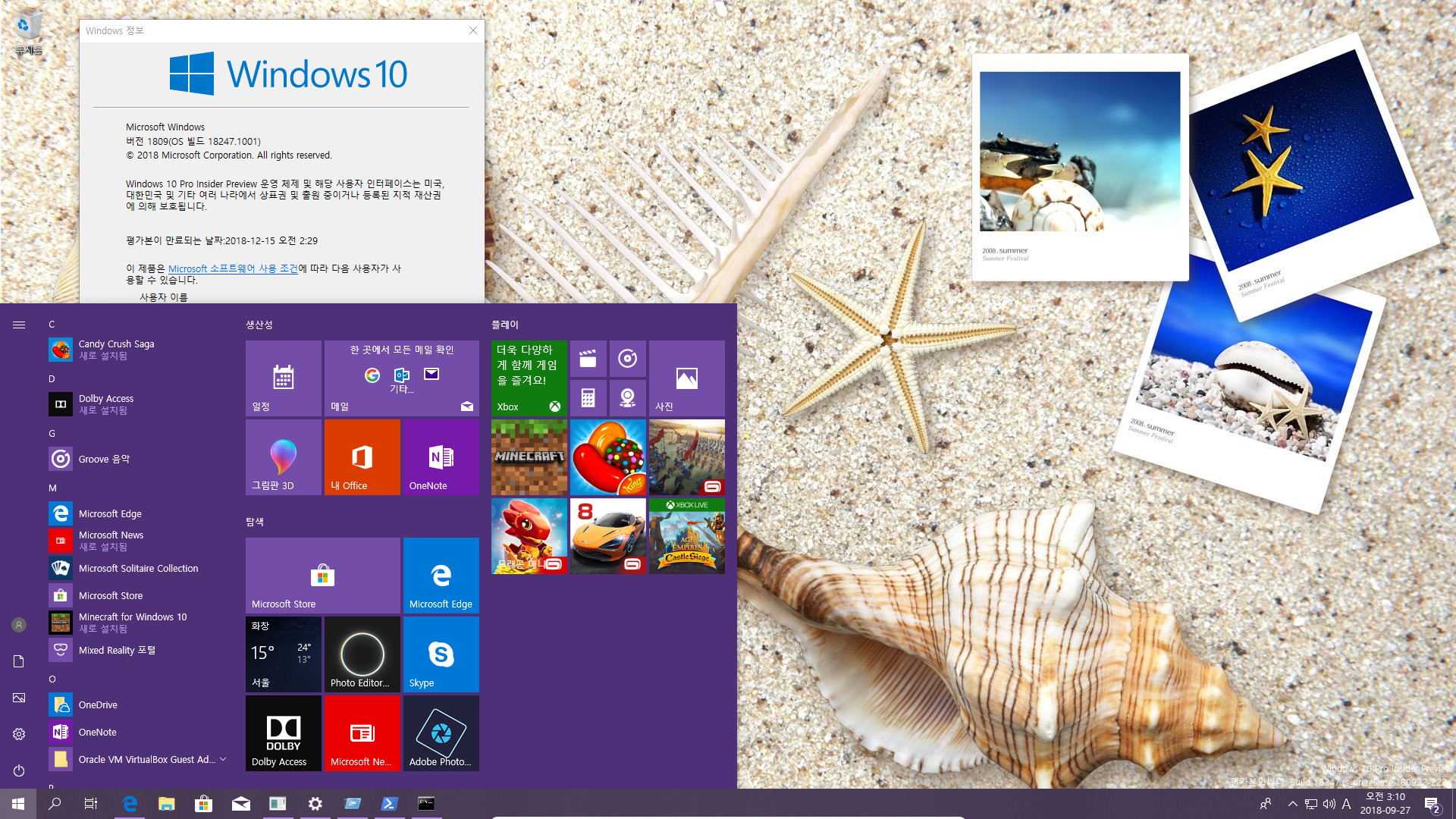1456x819 pixels.
Task: Open the Recycle Bin desktop icon
Action: (x=29, y=32)
